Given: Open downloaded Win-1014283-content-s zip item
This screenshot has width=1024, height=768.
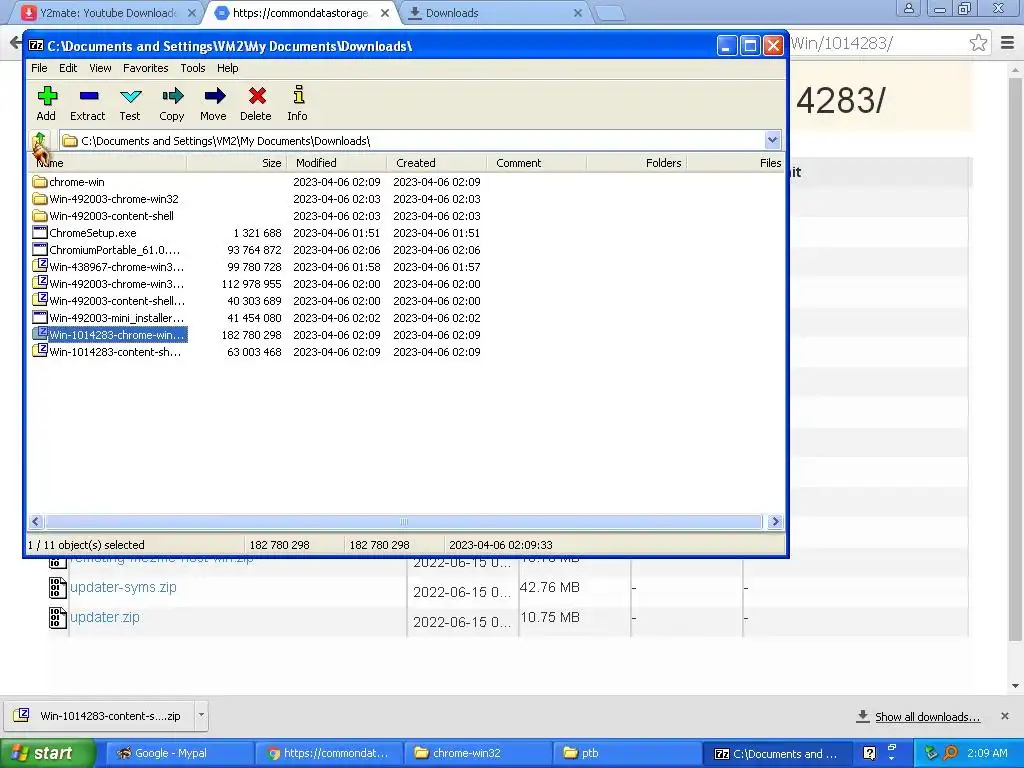Looking at the screenshot, I should point(98,716).
